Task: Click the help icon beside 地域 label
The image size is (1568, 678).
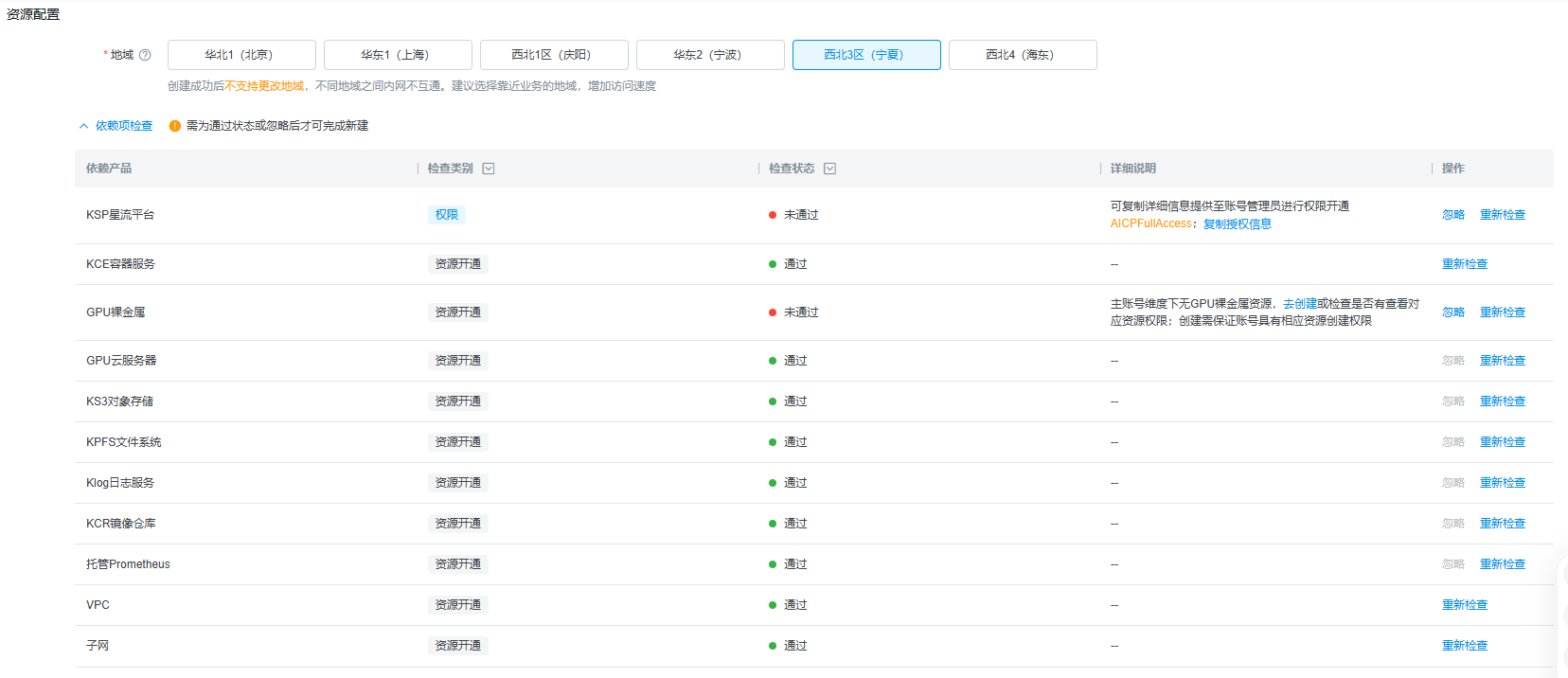Action: [145, 55]
